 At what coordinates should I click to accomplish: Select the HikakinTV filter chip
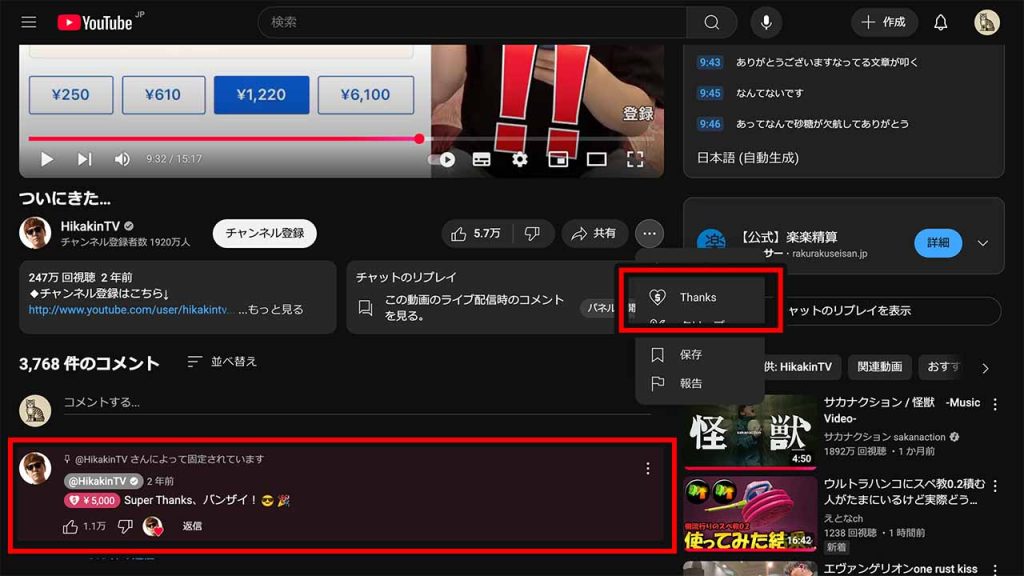pyautogui.click(x=801, y=367)
